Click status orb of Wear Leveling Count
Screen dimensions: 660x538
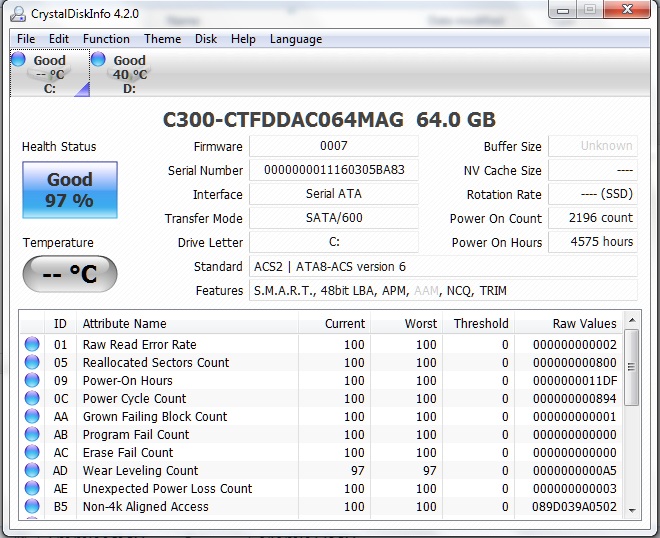tap(32, 470)
